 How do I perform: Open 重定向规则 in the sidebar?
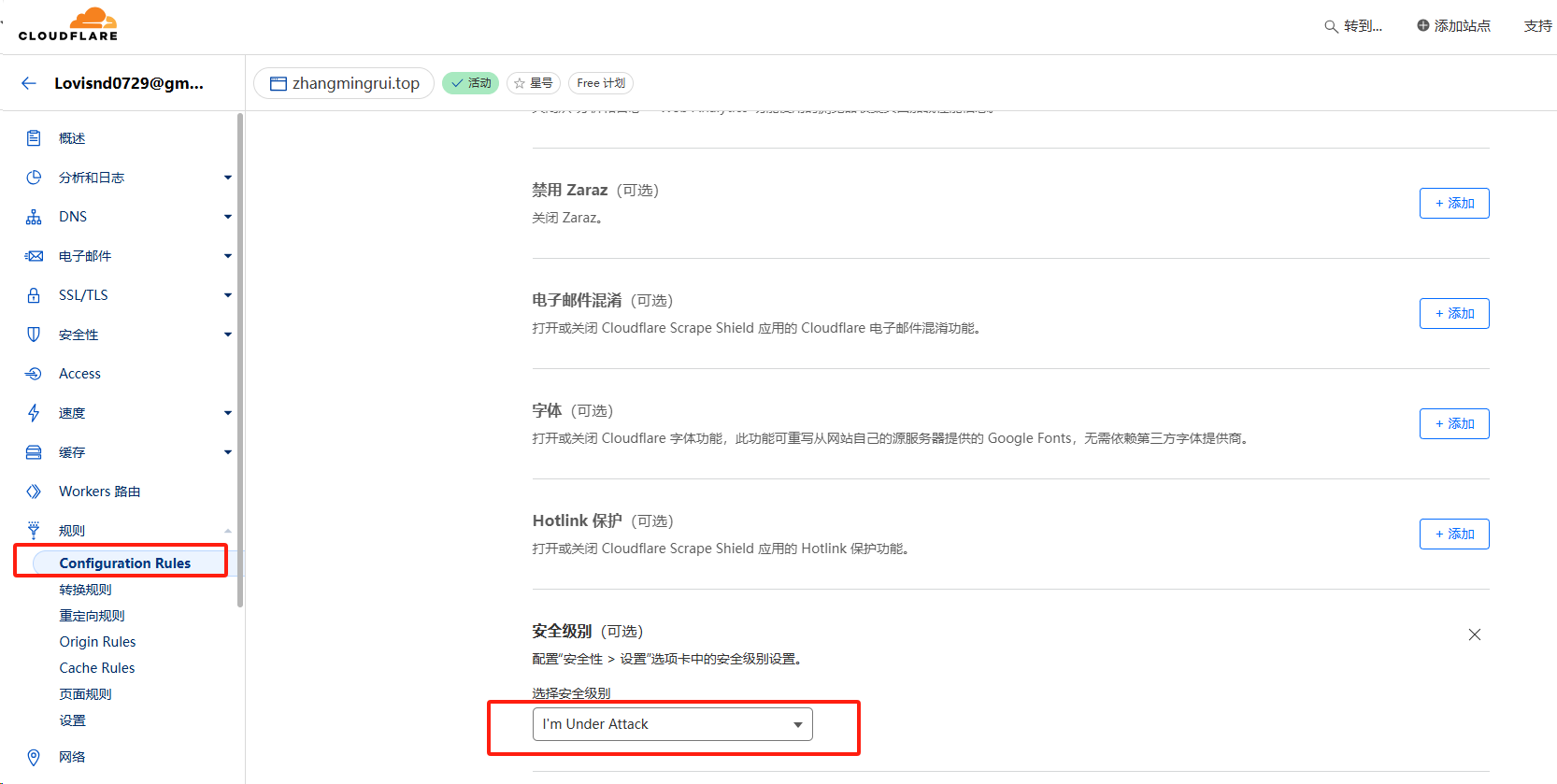(x=92, y=616)
